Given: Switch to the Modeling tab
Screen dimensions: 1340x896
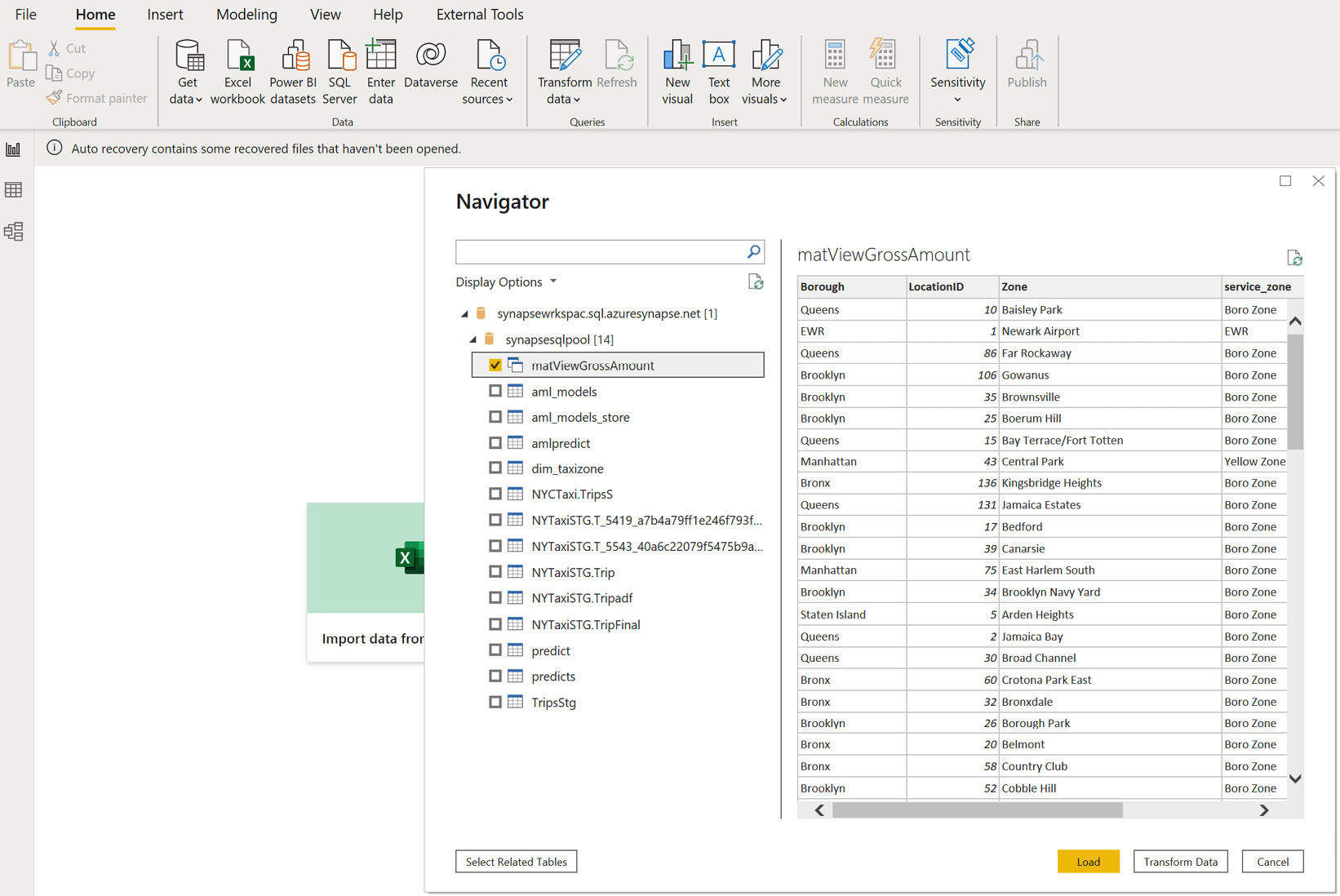Looking at the screenshot, I should click(246, 15).
